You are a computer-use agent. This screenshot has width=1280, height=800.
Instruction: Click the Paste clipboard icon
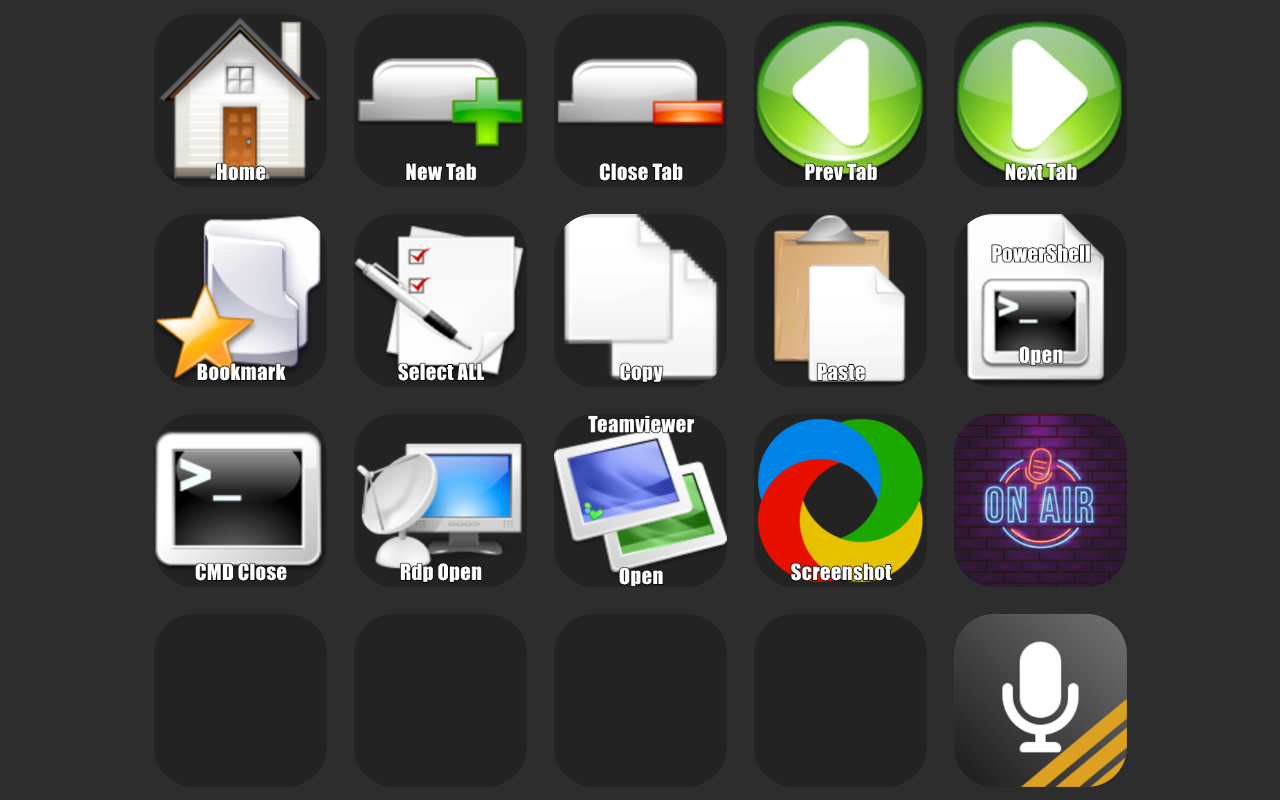(x=840, y=300)
